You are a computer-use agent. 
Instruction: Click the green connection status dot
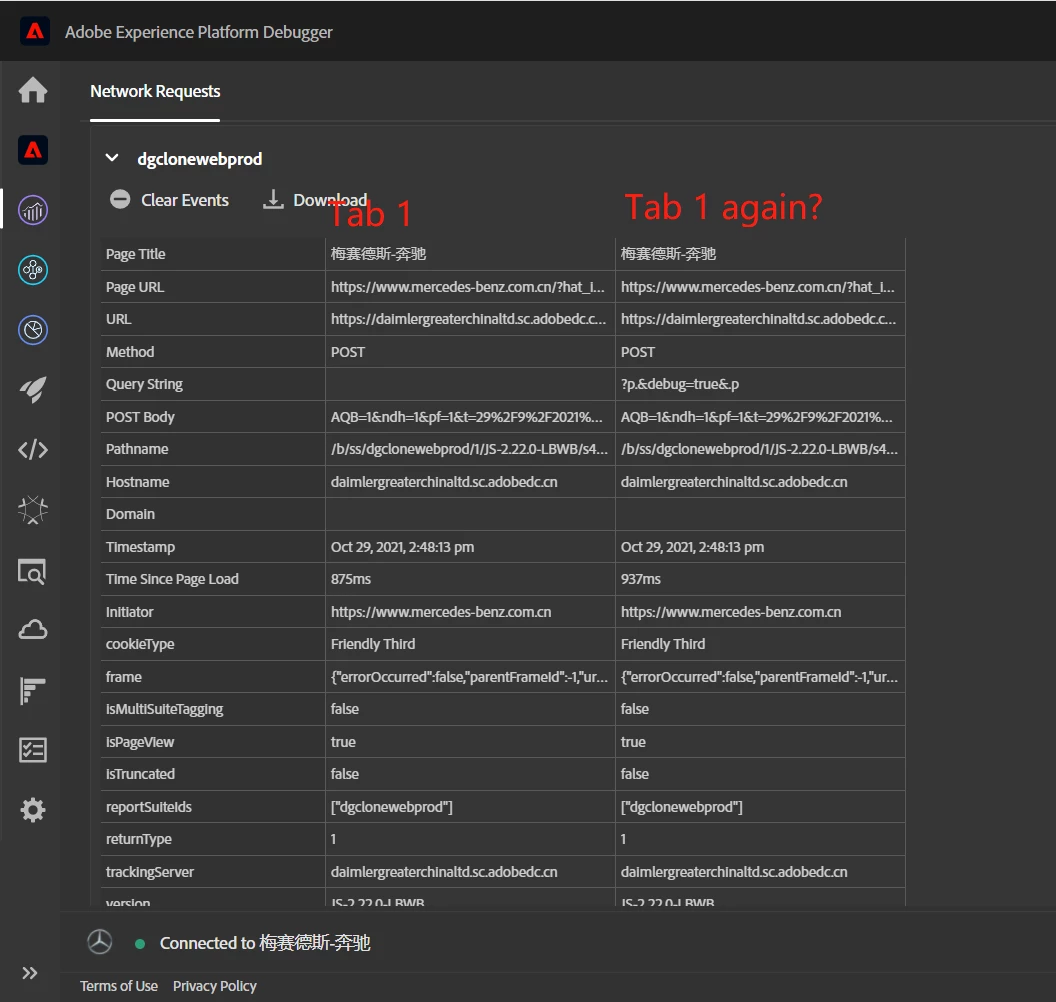point(140,943)
